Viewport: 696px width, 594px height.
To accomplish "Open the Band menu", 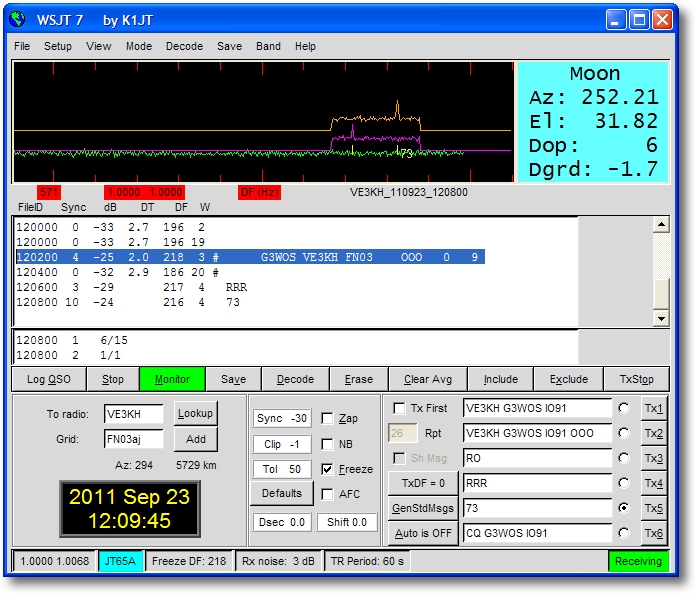I will point(268,46).
